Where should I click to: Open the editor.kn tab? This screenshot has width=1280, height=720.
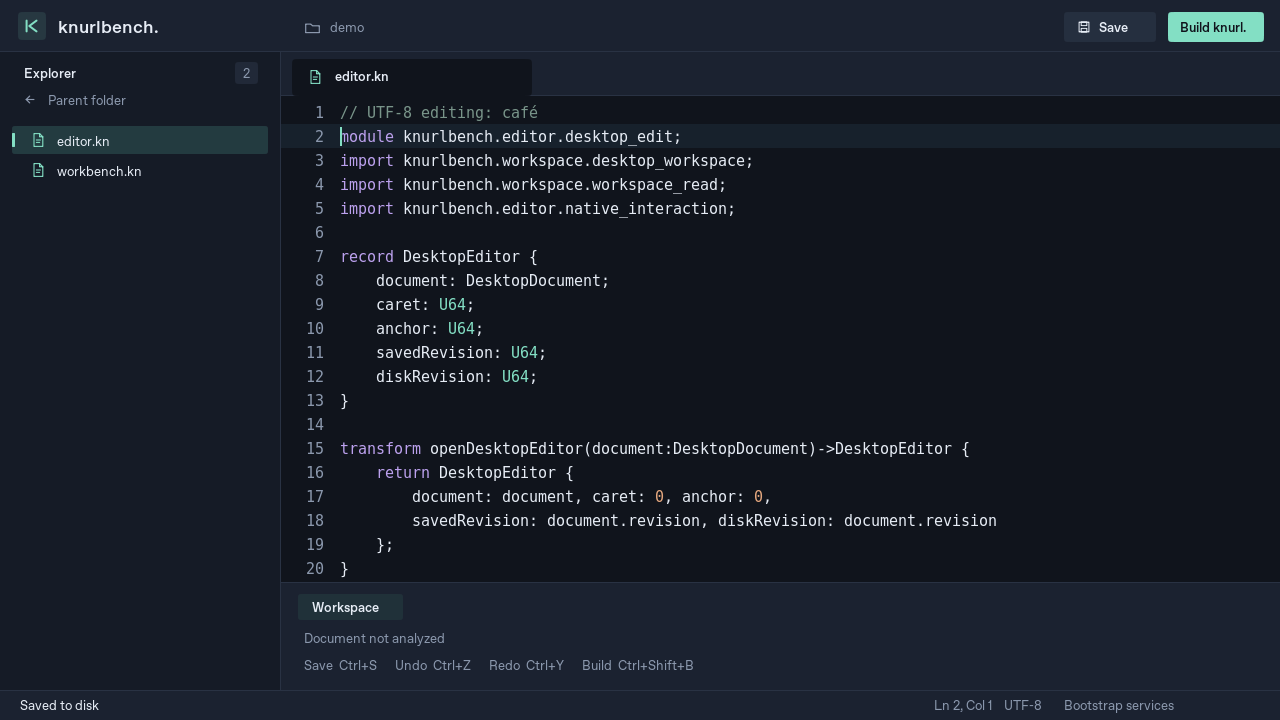click(x=412, y=77)
